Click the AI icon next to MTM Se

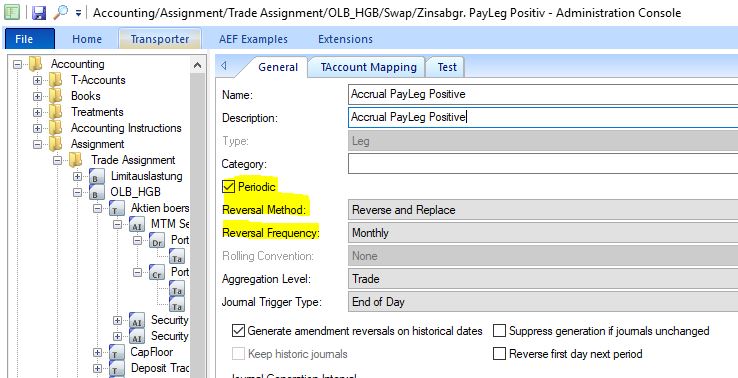pyautogui.click(x=136, y=225)
